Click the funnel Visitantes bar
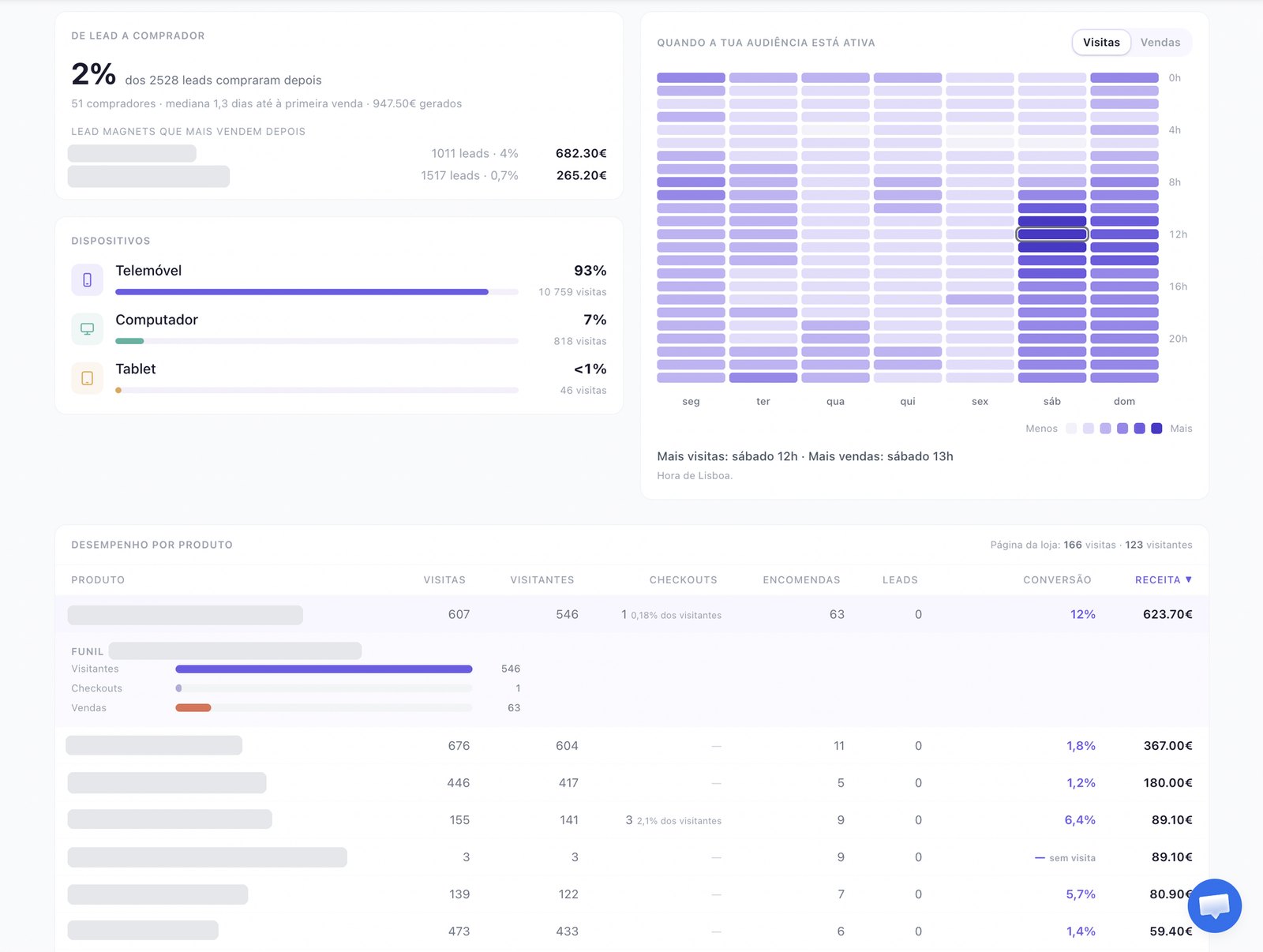This screenshot has width=1263, height=952. 324,669
